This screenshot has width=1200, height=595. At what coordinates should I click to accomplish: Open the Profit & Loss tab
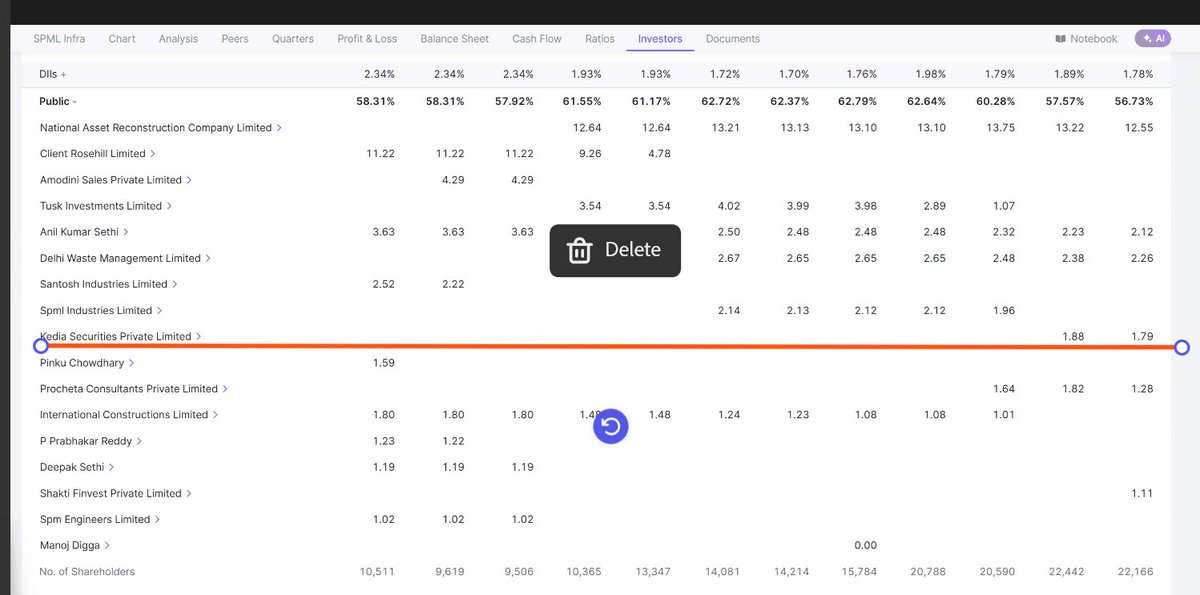(367, 39)
